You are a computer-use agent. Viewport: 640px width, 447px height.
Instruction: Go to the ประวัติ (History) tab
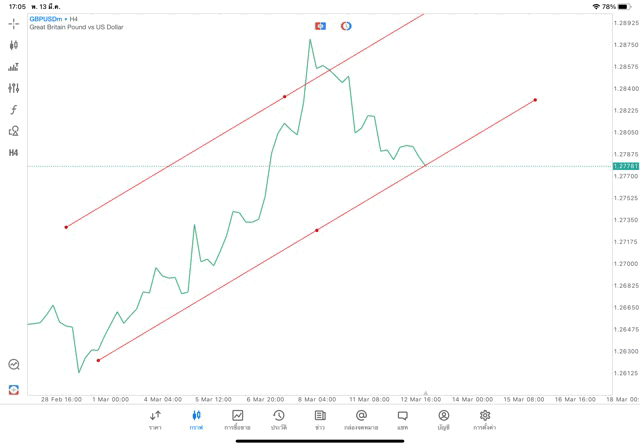[x=279, y=420]
